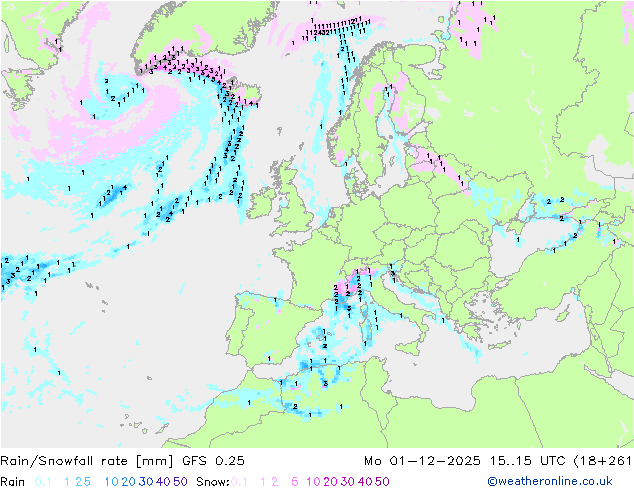The width and height of the screenshot is (634, 490).
Task: Click the '15..15 UTC' time text
Action: tap(527, 461)
